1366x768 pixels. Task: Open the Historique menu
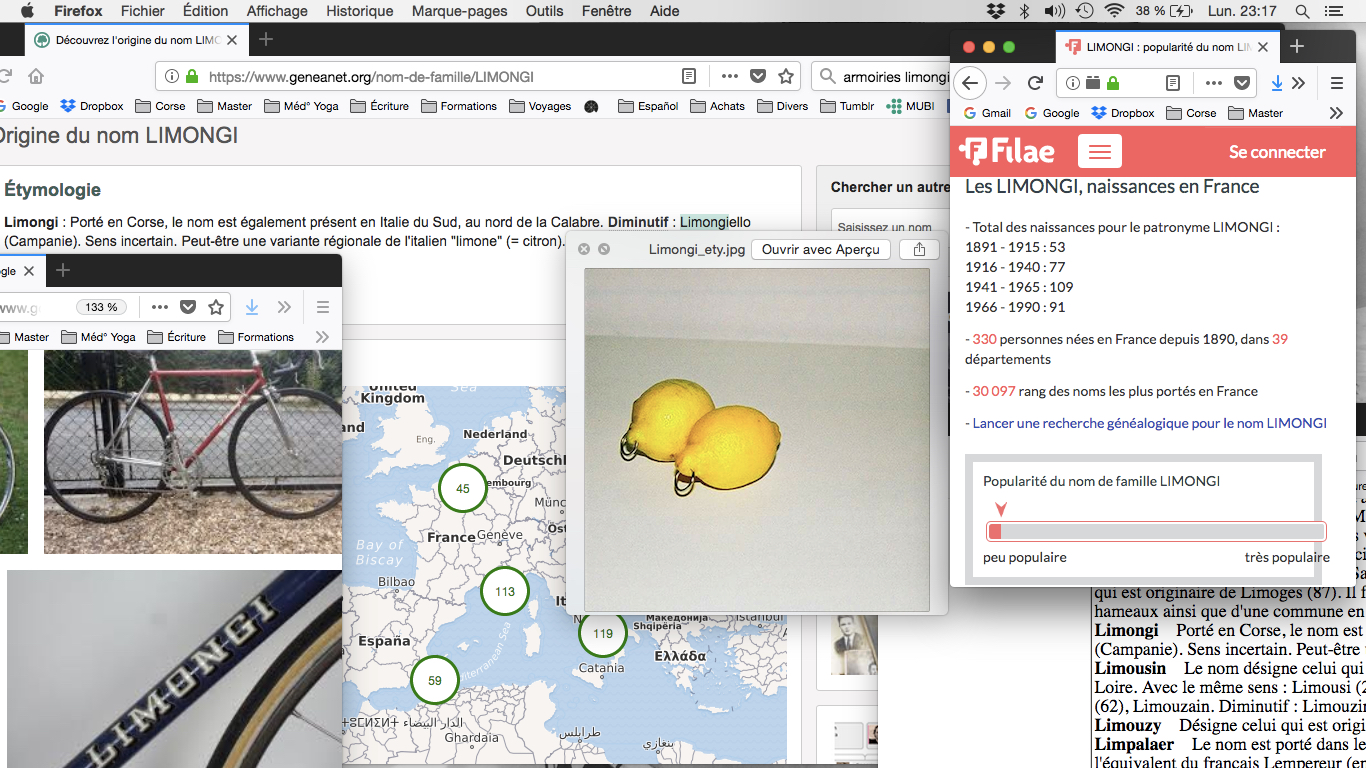tap(360, 11)
